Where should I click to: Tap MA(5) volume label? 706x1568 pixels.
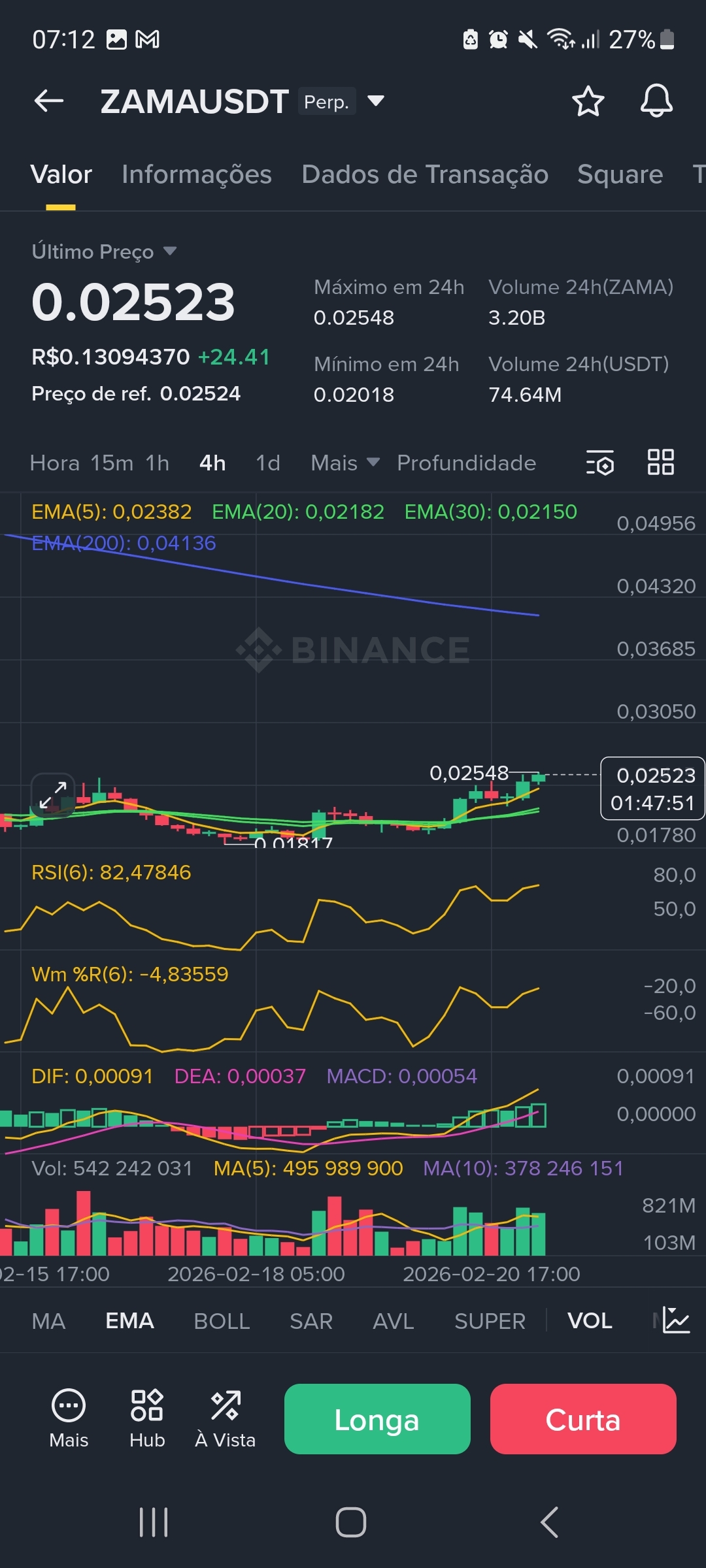[309, 1168]
